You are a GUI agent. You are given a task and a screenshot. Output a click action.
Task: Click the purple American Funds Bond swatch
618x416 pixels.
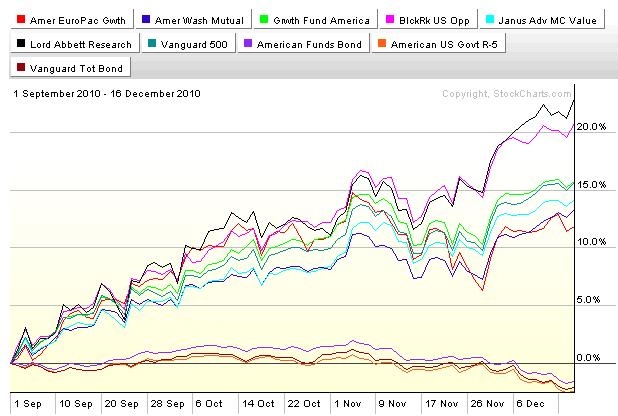point(248,43)
